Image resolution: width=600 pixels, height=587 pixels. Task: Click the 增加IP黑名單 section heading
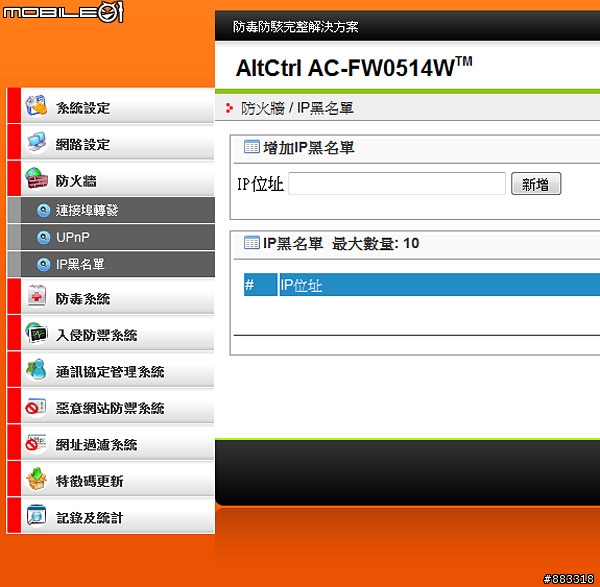point(309,147)
